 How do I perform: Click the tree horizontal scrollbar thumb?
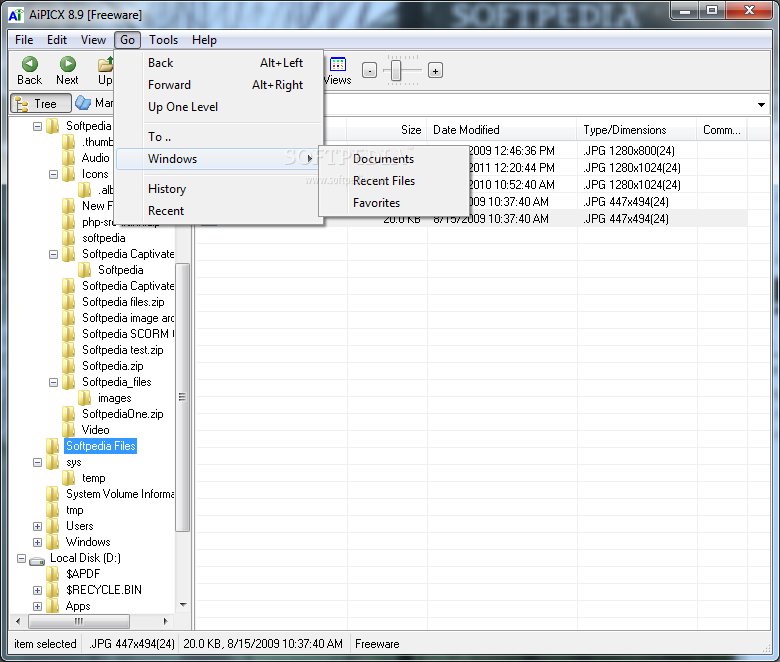pos(79,621)
